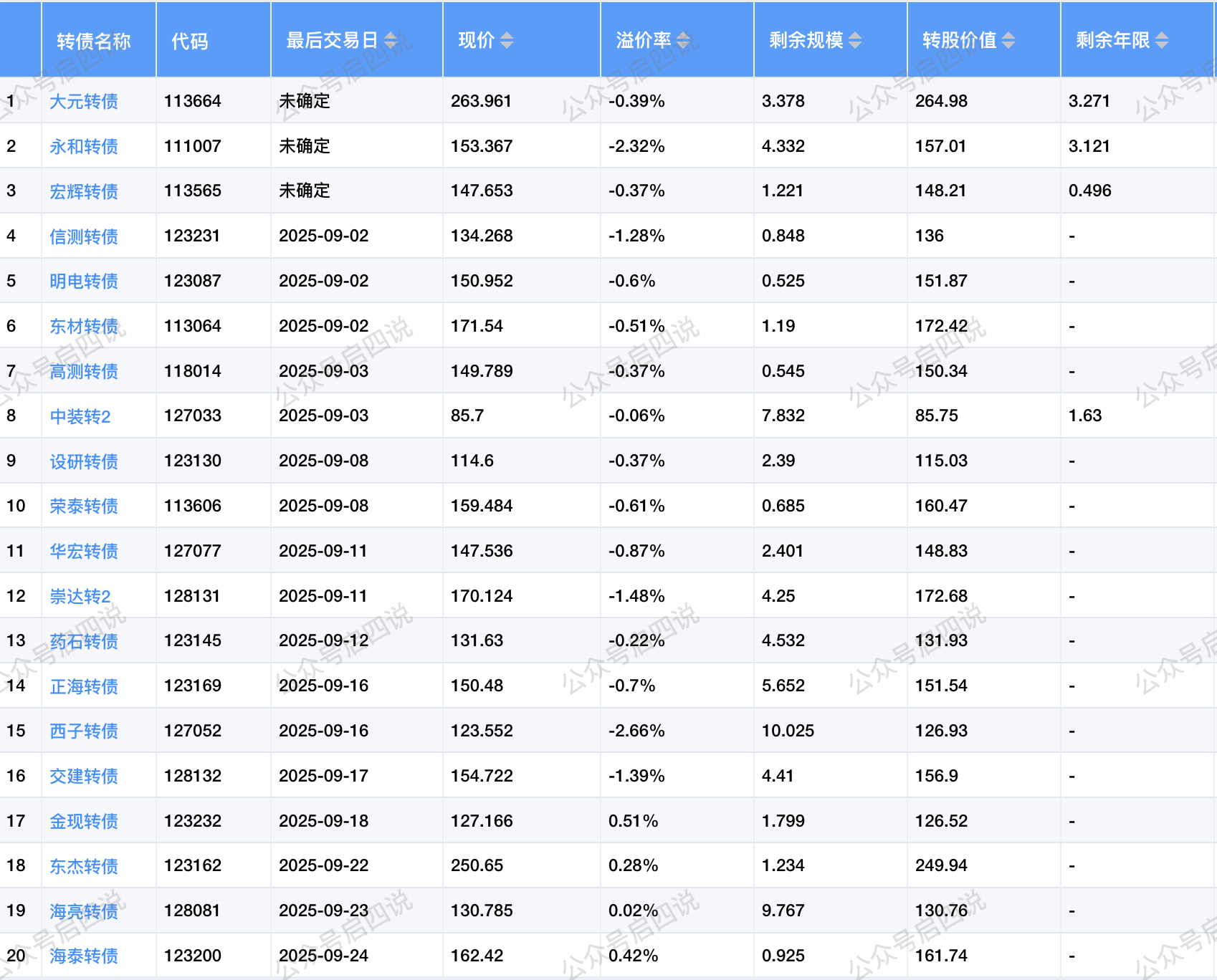This screenshot has width=1217, height=980.
Task: Click the 金现转债 bond link
Action: click(x=84, y=821)
